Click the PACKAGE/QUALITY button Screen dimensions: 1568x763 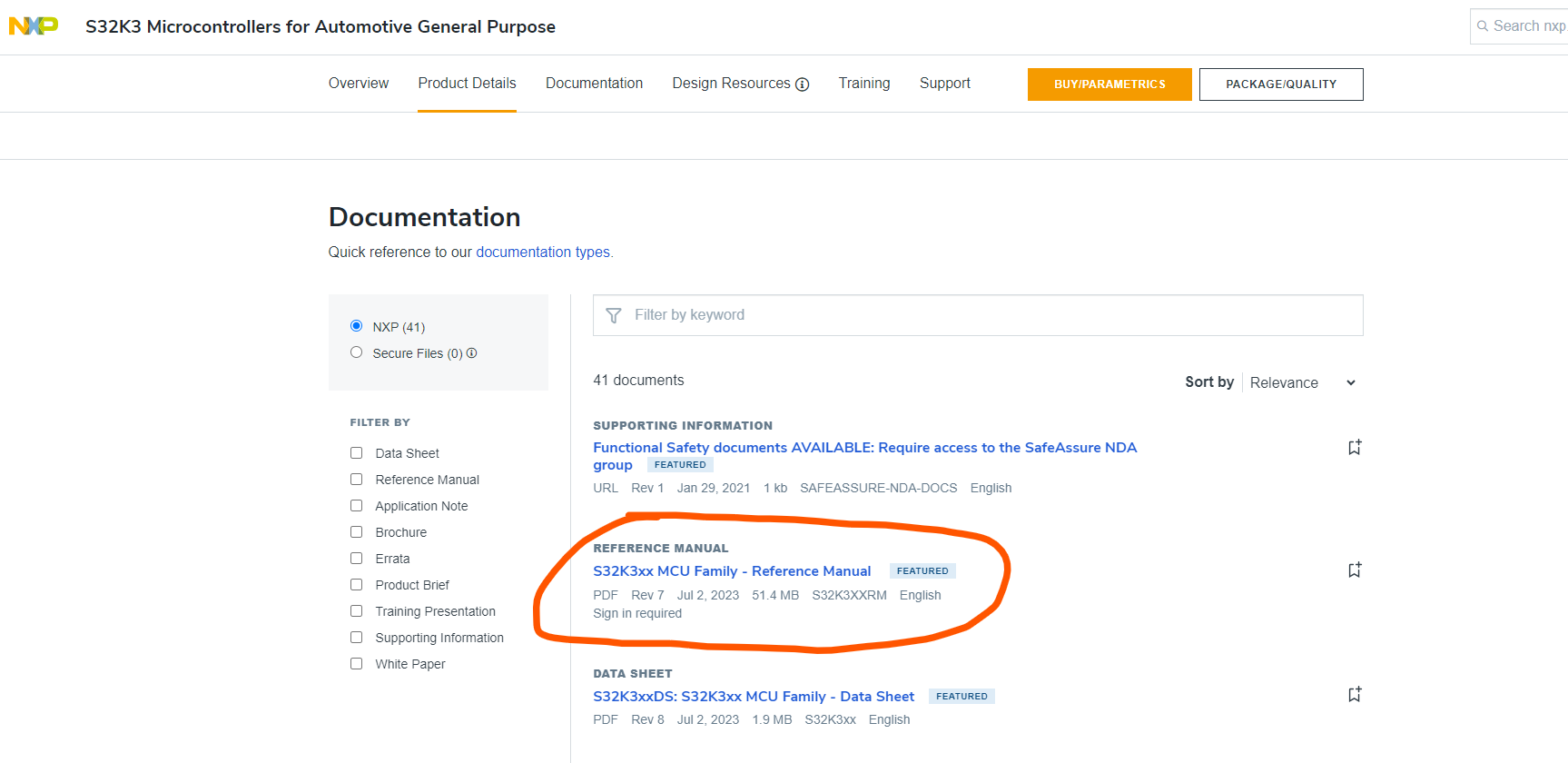tap(1281, 84)
